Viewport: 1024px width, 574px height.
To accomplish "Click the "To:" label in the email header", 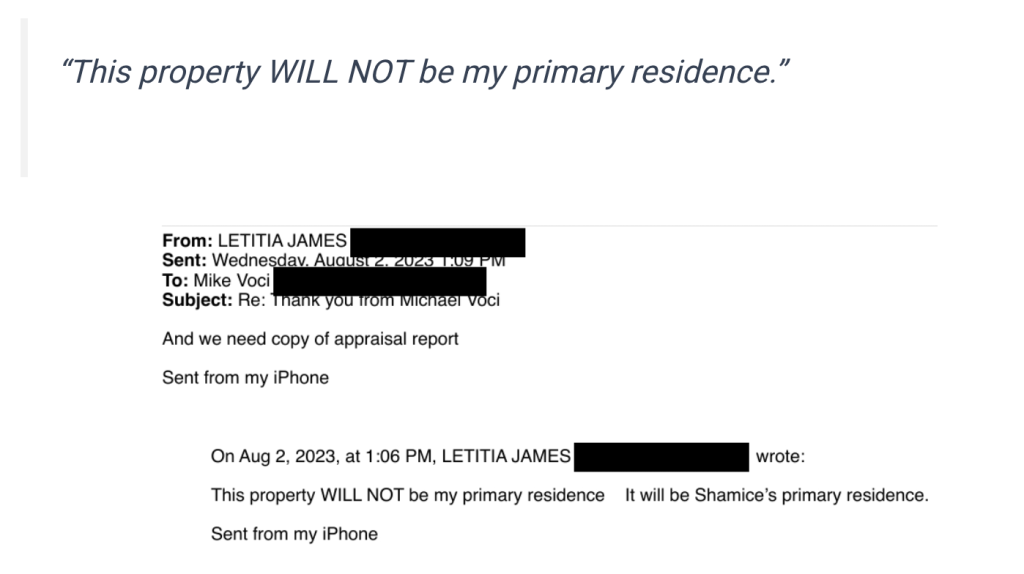I will 176,280.
